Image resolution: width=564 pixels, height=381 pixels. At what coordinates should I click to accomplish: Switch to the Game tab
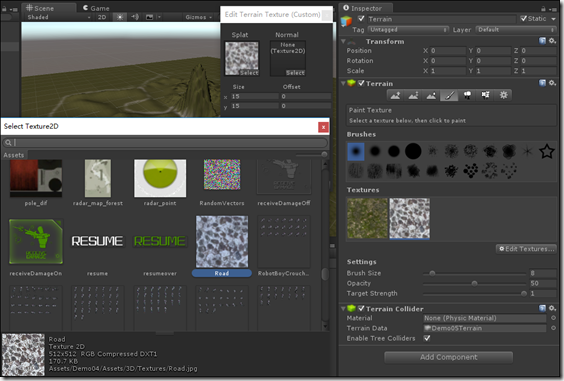click(96, 8)
